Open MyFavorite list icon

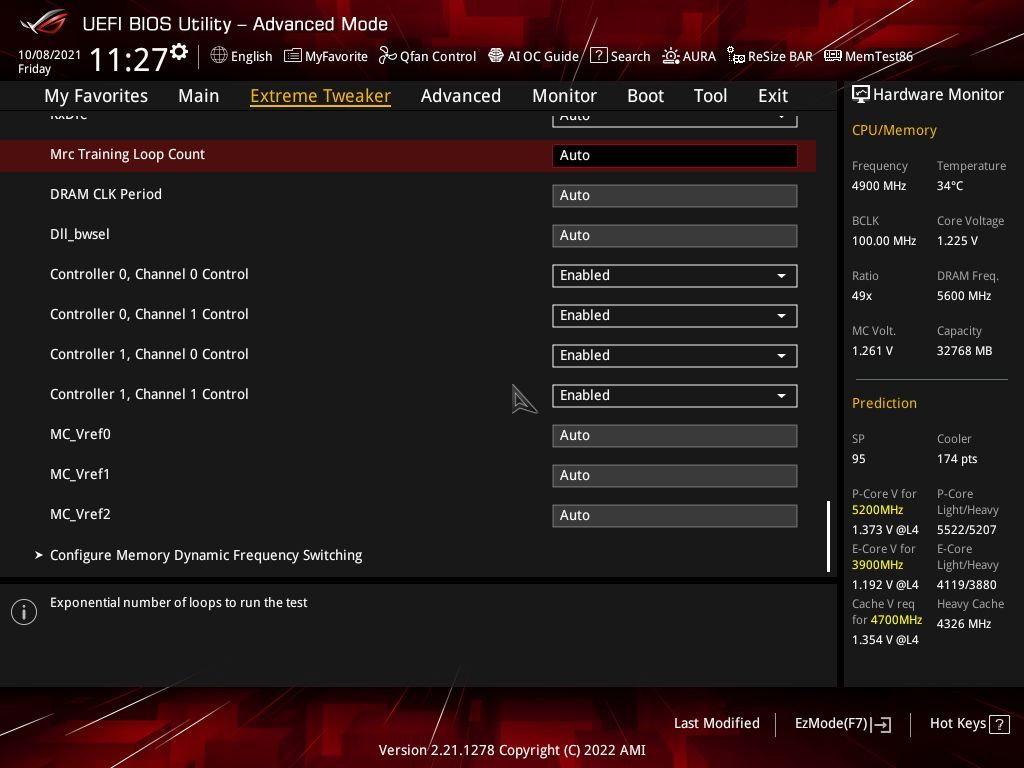[x=293, y=56]
